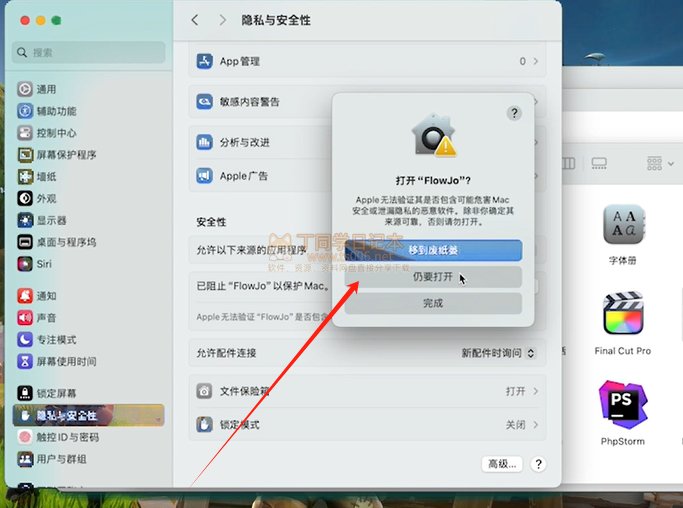Choose Open Anyway (仍要打开) in dialog
Viewport: 683px width, 508px height.
point(433,277)
